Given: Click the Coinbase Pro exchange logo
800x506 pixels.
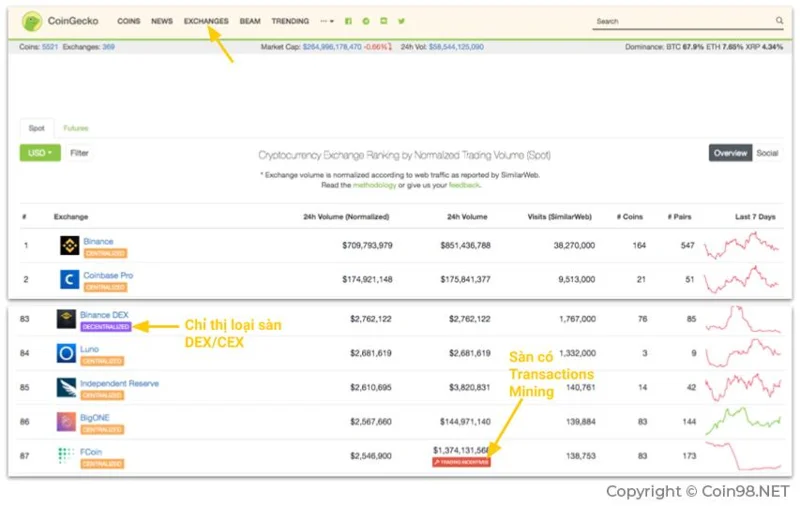Looking at the screenshot, I should click(69, 279).
